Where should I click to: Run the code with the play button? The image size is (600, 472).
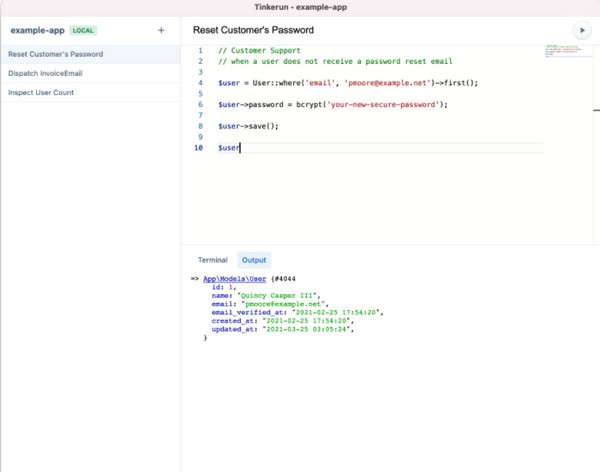[x=581, y=31]
